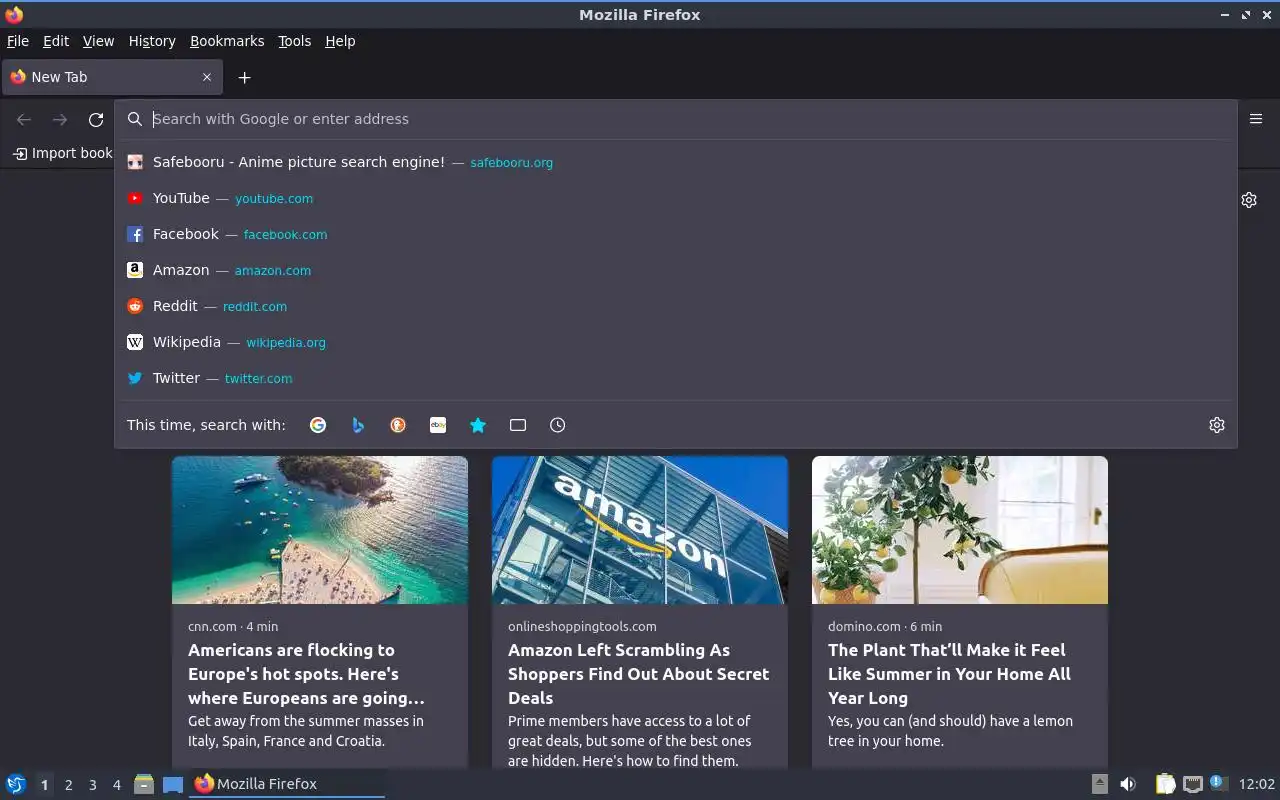Search this time with DuckDuckGo icon
Image resolution: width=1280 pixels, height=800 pixels.
pyautogui.click(x=398, y=425)
